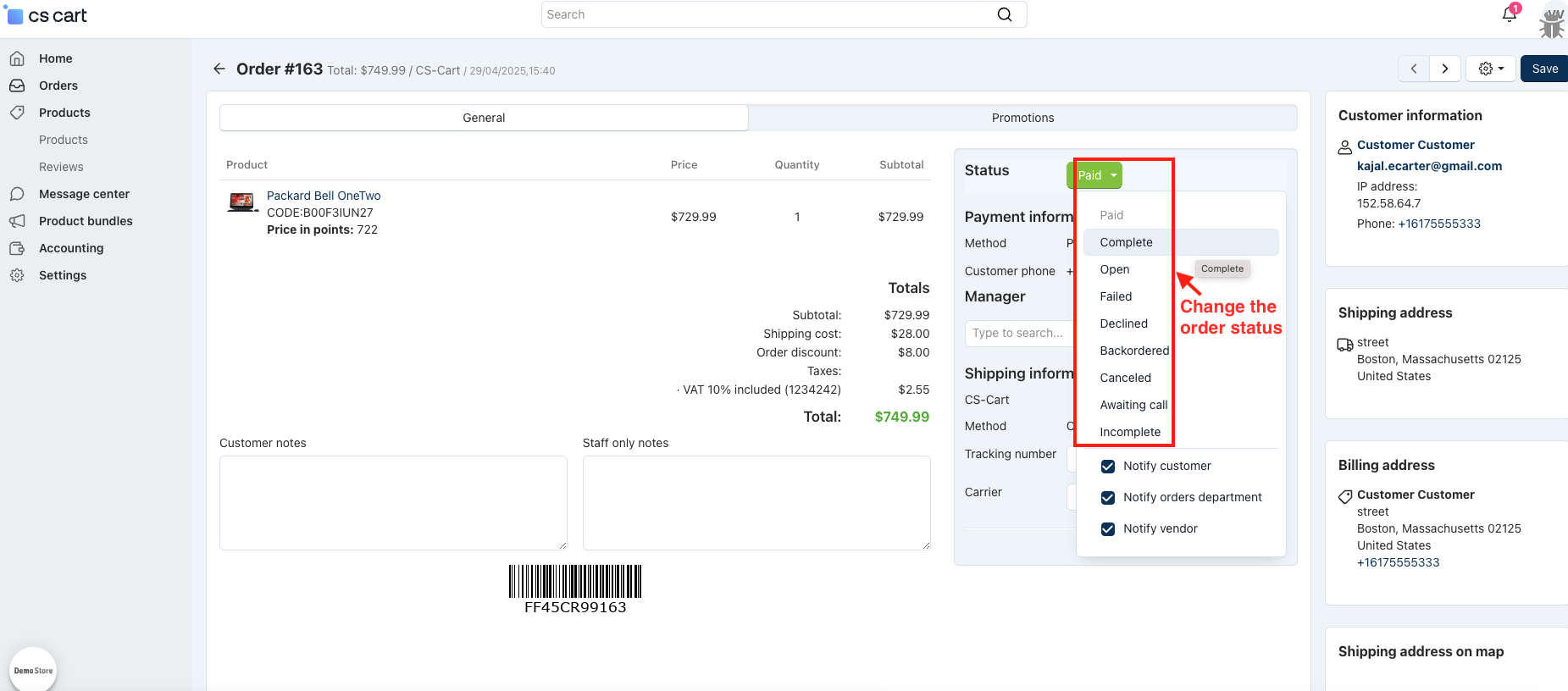Uncheck Notify vendor checkbox
Viewport: 1568px width, 691px height.
[1108, 529]
